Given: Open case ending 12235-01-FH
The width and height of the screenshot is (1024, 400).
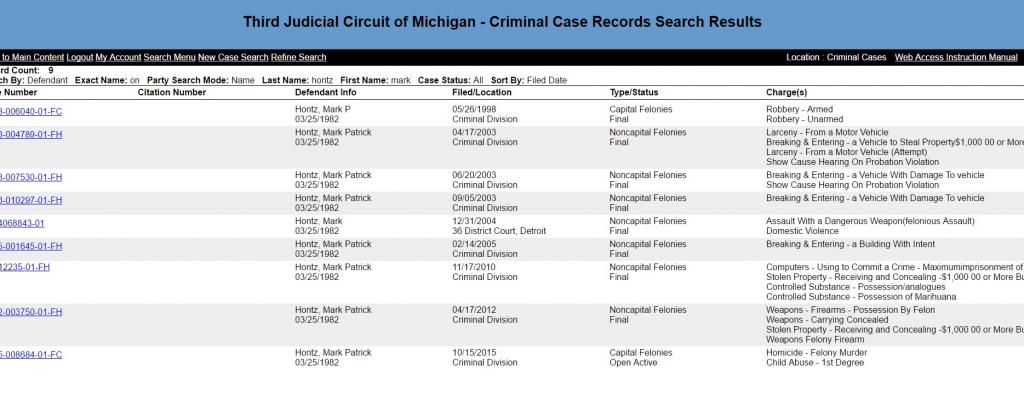Looking at the screenshot, I should [26, 268].
